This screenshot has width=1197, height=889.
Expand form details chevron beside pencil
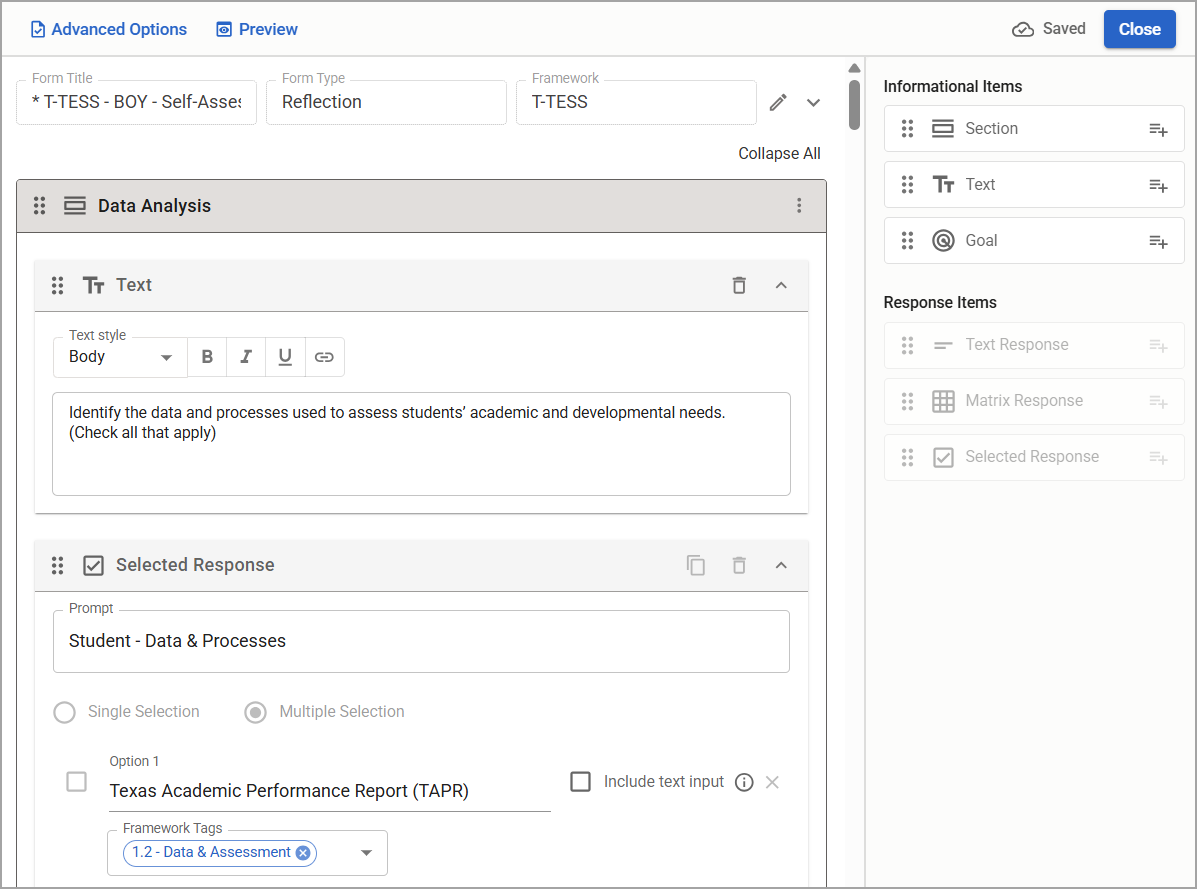point(814,102)
